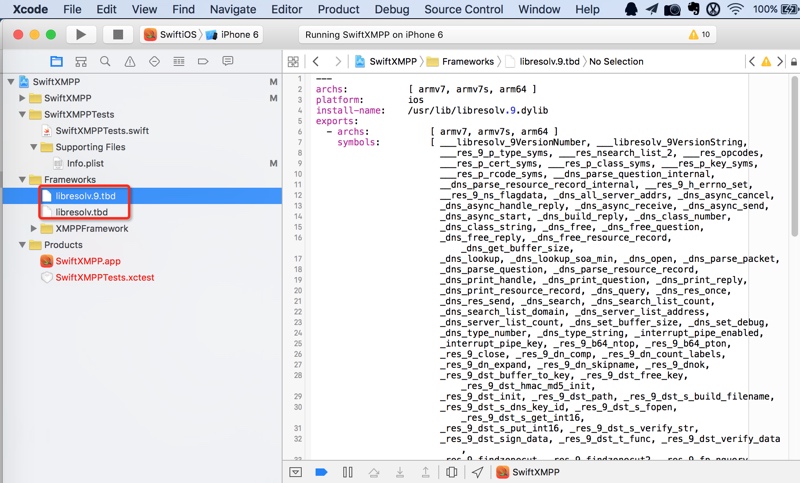Click the Wi-Fi status icon
Image resolution: width=800 pixels, height=483 pixels.
735,9
